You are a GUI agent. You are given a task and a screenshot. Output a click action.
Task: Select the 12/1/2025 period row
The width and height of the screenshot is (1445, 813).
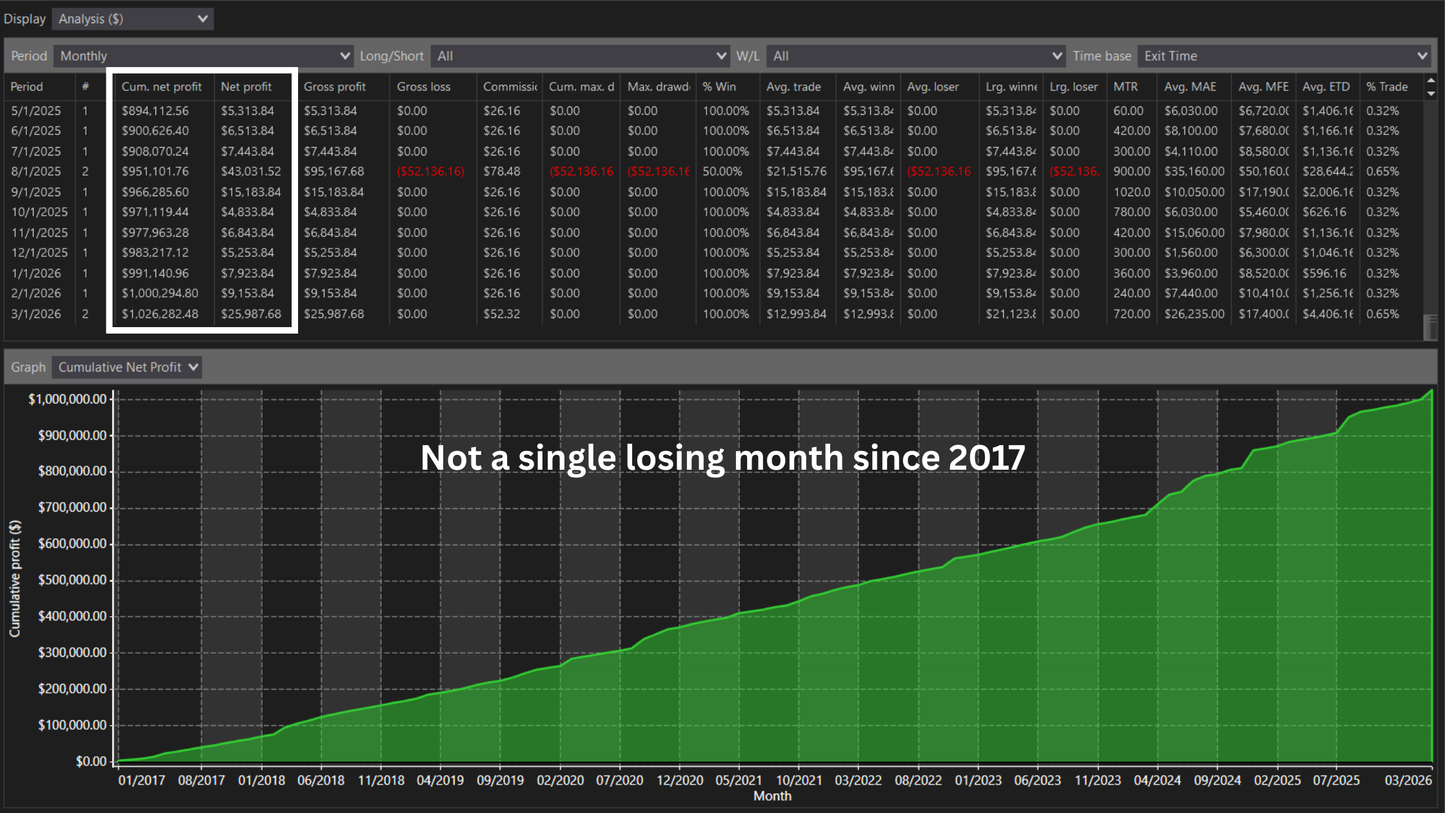[x=714, y=253]
